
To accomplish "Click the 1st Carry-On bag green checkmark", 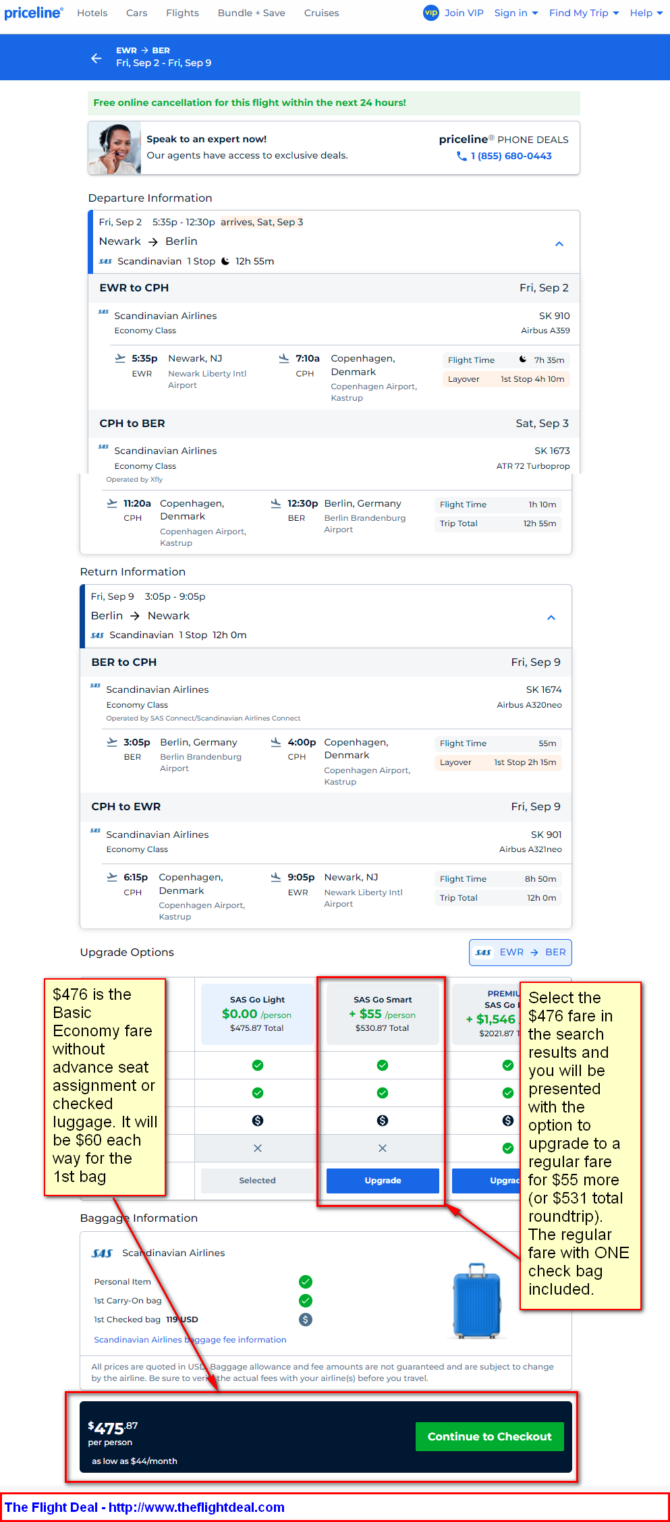I will [x=306, y=1300].
